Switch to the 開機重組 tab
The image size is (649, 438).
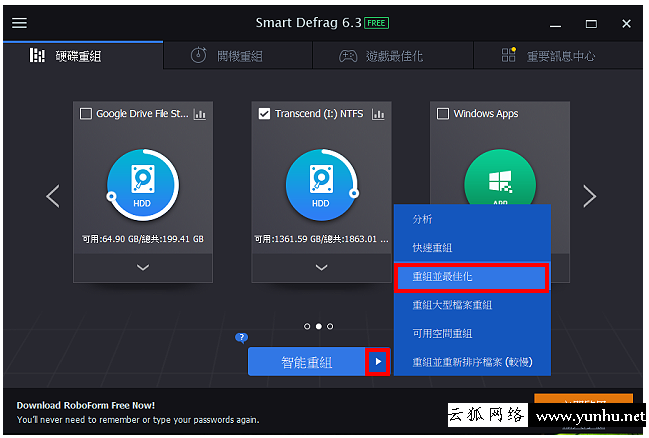tap(238, 55)
